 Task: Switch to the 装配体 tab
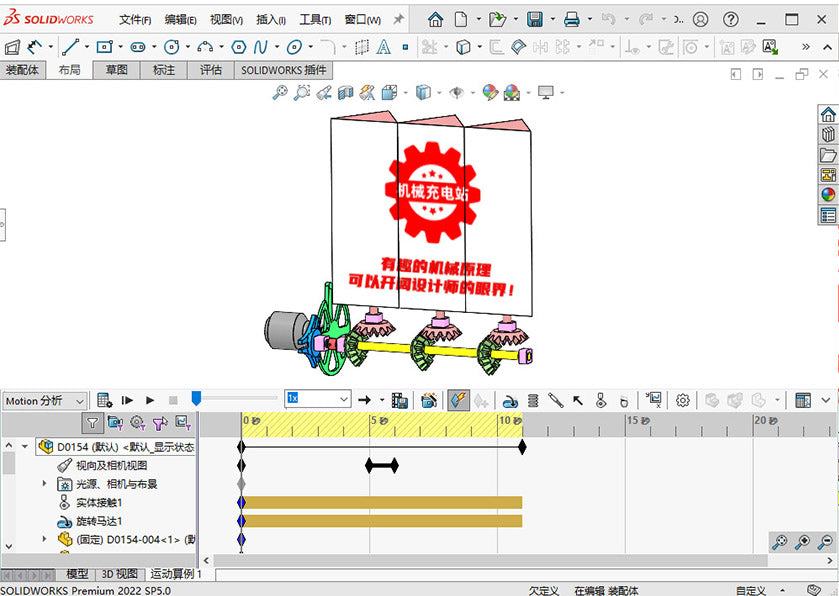click(x=22, y=70)
